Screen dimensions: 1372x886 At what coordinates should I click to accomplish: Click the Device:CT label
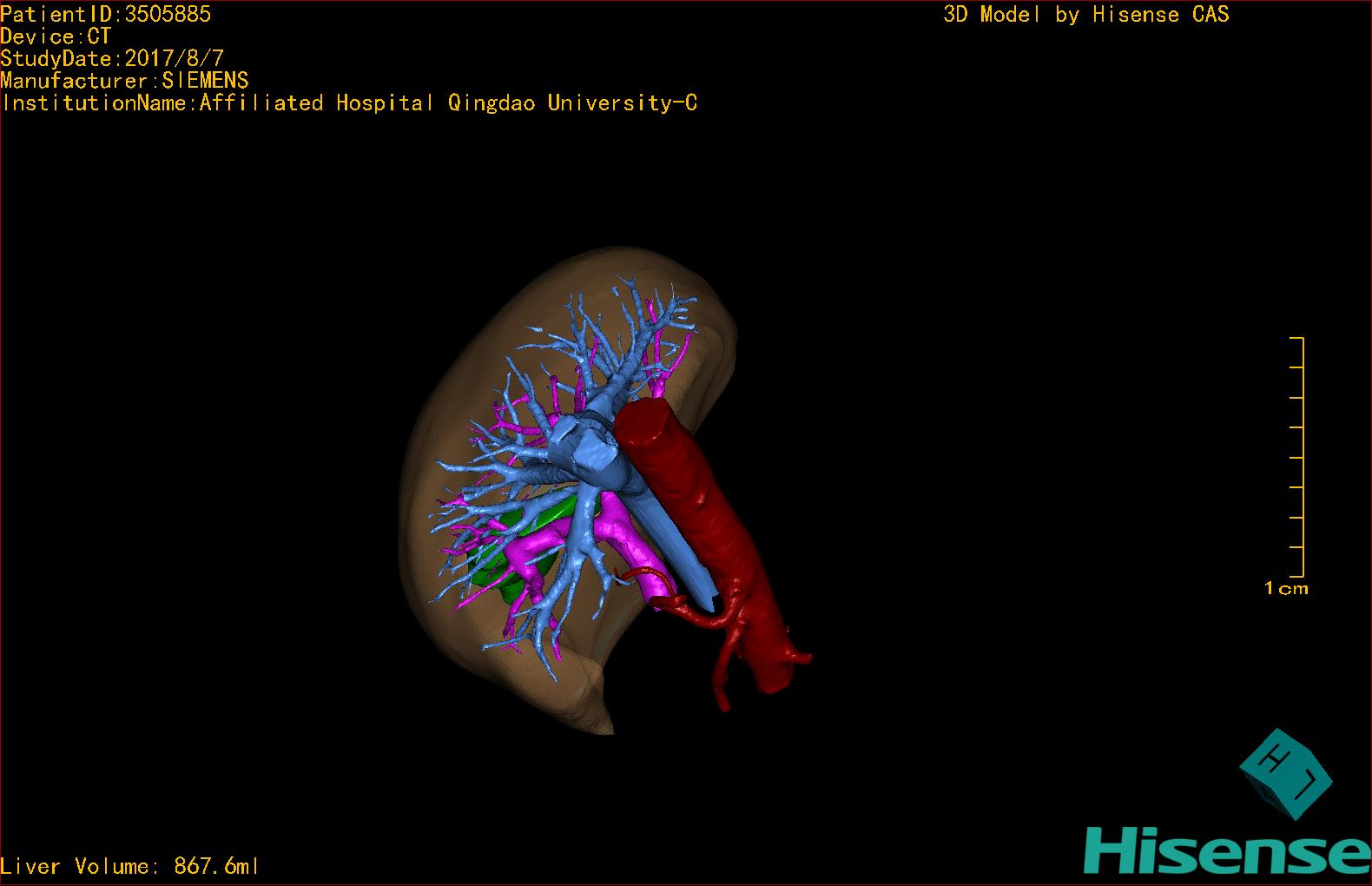pyautogui.click(x=56, y=36)
